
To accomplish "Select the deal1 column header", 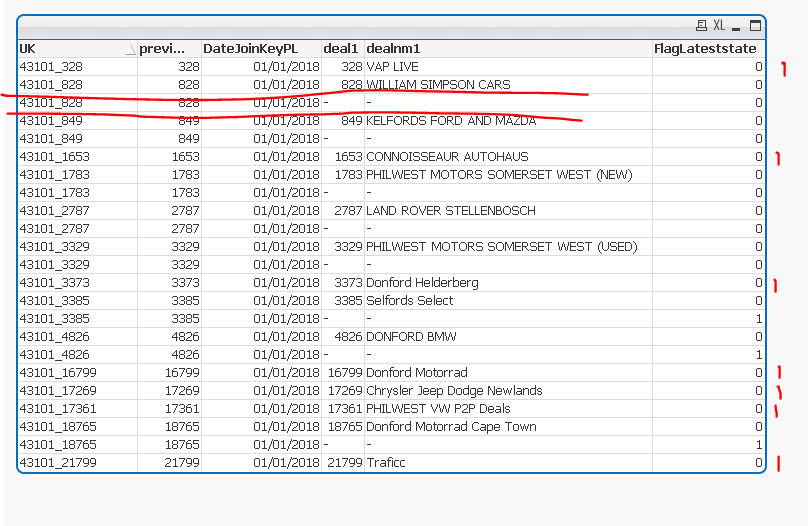I will pos(343,48).
